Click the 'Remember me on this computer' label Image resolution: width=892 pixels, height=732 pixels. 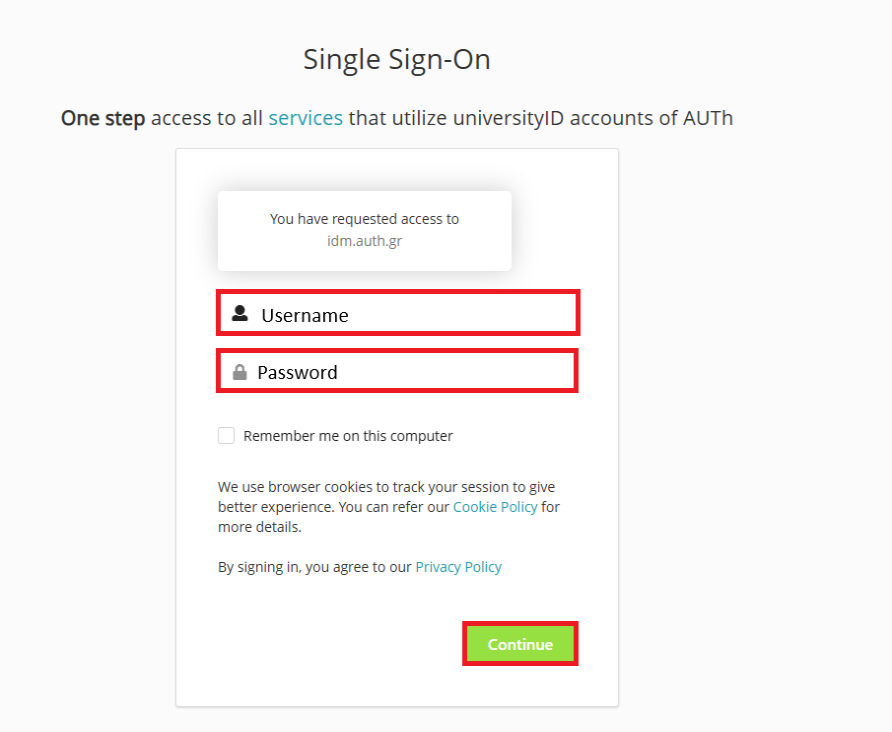348,436
